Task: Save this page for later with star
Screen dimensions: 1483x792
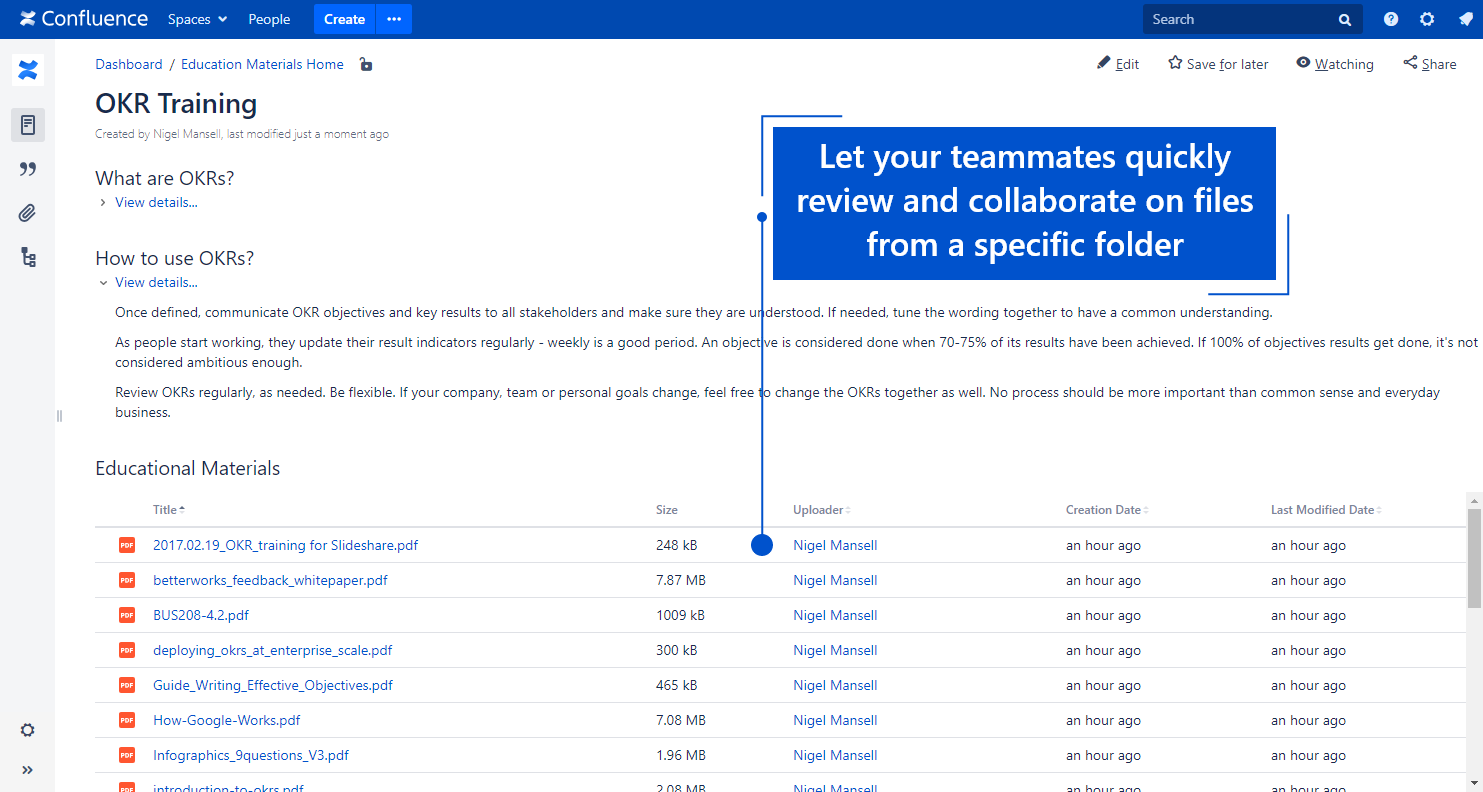Action: (1217, 64)
